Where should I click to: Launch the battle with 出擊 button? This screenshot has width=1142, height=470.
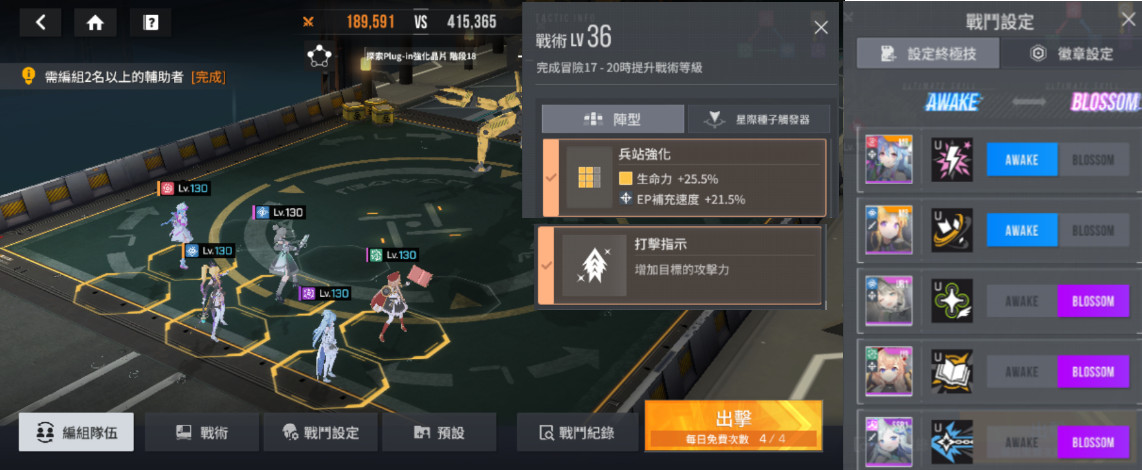click(733, 425)
